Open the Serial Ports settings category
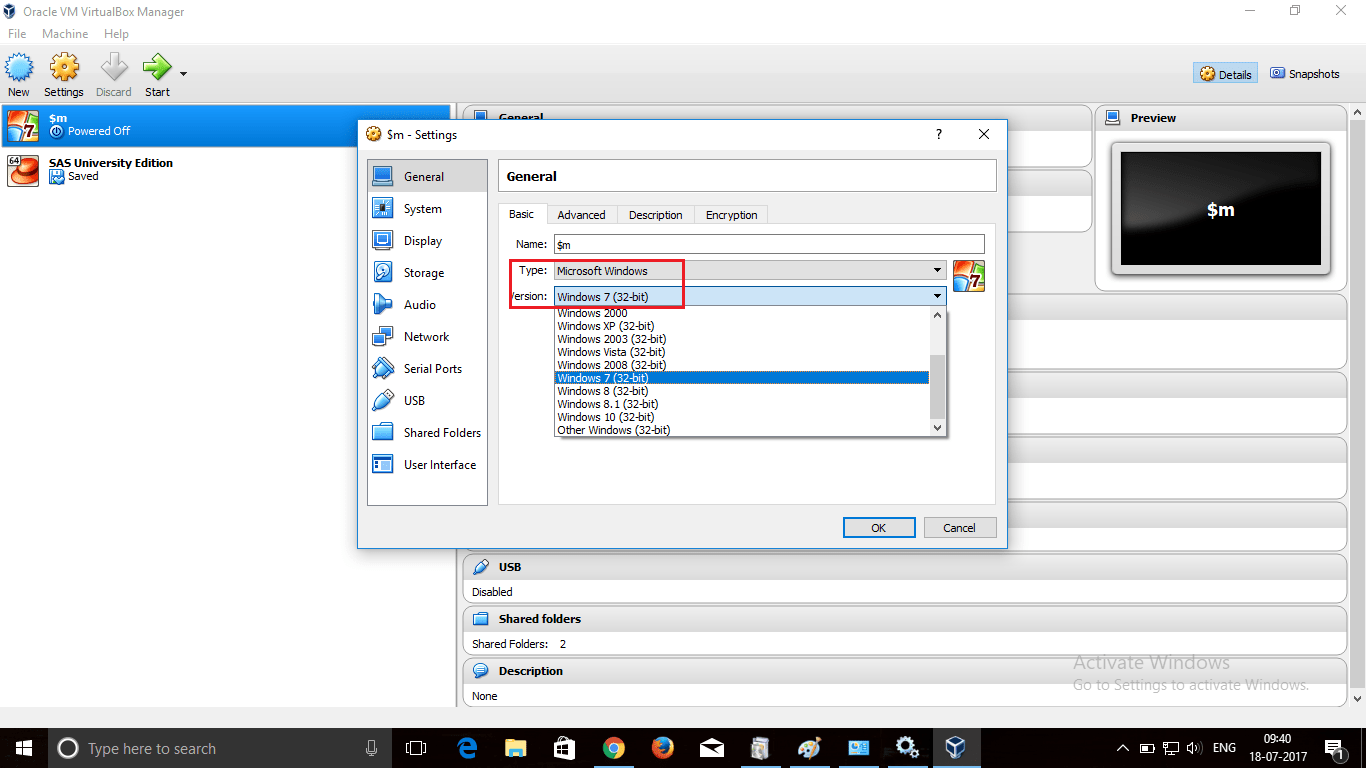 pyautogui.click(x=427, y=369)
